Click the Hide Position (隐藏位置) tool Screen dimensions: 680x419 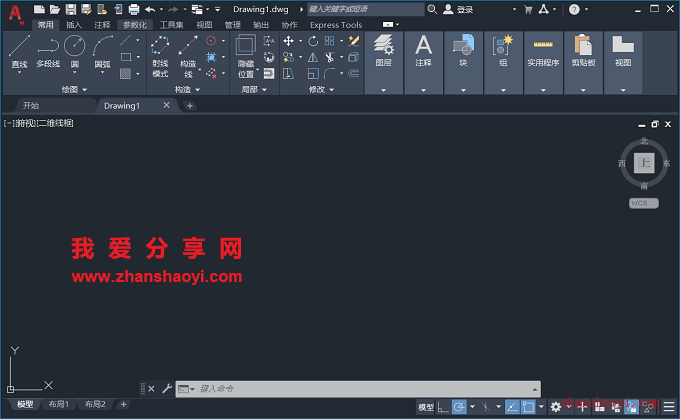246,57
